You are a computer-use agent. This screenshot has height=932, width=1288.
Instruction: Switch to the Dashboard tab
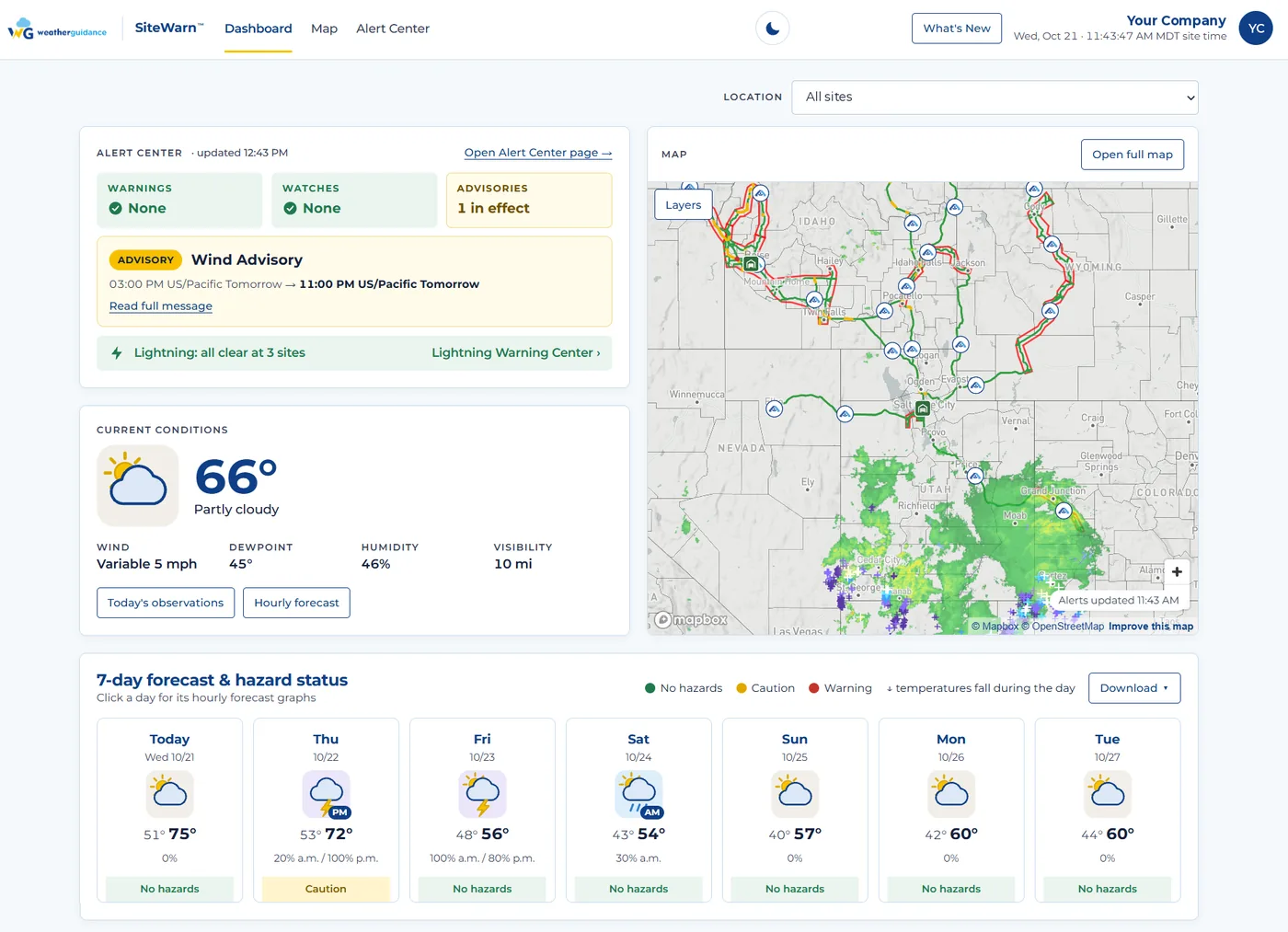pyautogui.click(x=259, y=29)
